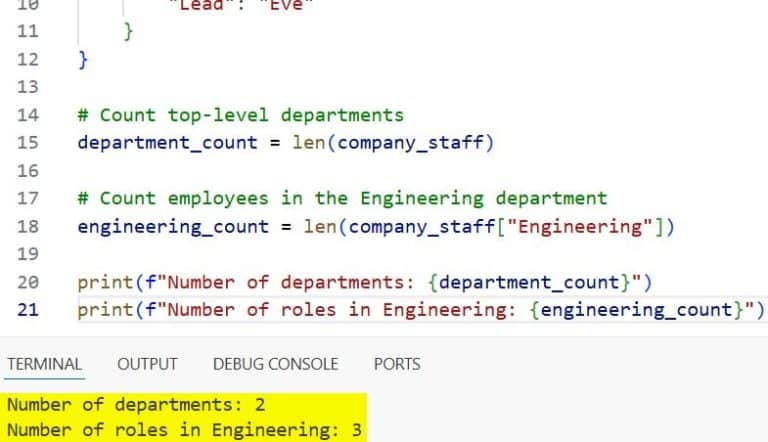The width and height of the screenshot is (768, 442).
Task: Click line number 15 in the gutter
Action: (28, 142)
